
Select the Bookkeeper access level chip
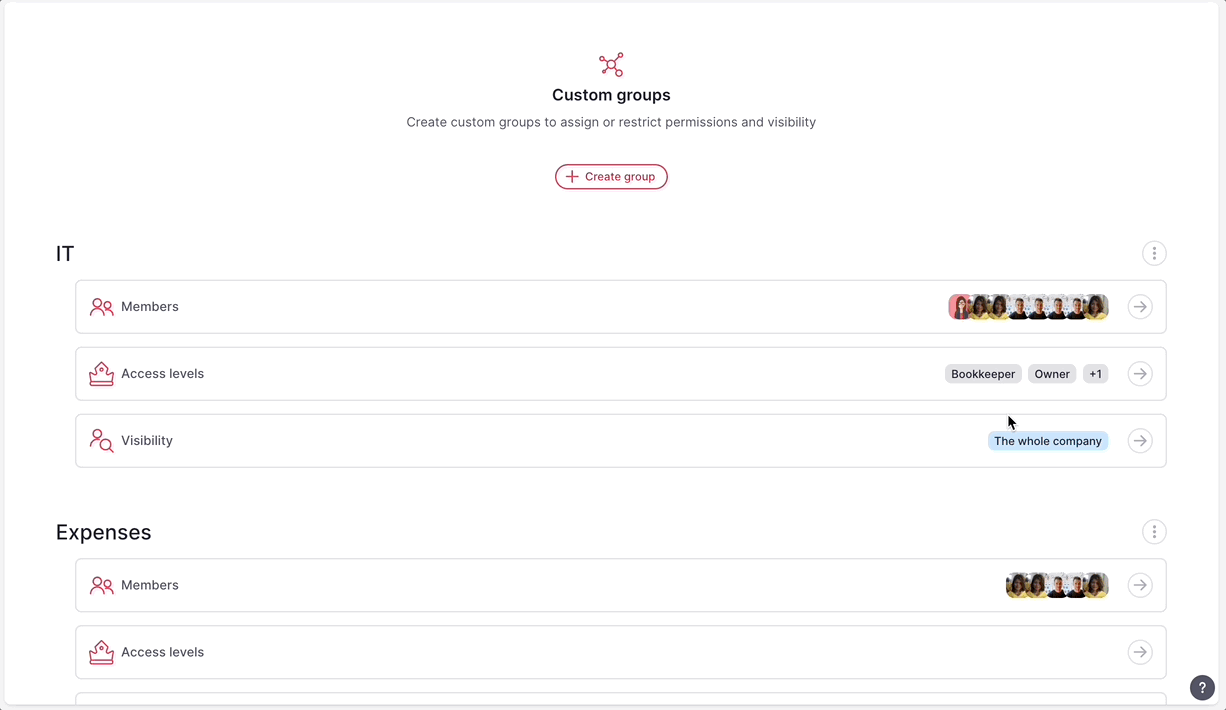[x=983, y=373]
